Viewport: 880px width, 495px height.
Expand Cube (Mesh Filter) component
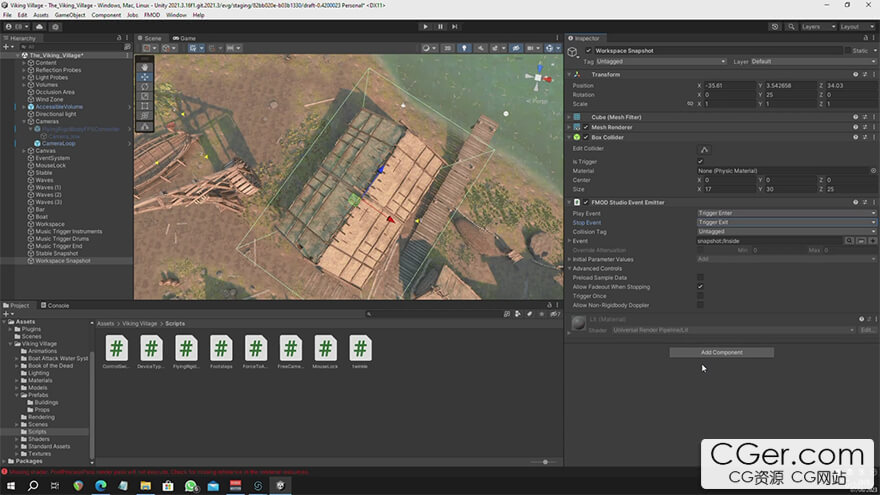point(570,117)
